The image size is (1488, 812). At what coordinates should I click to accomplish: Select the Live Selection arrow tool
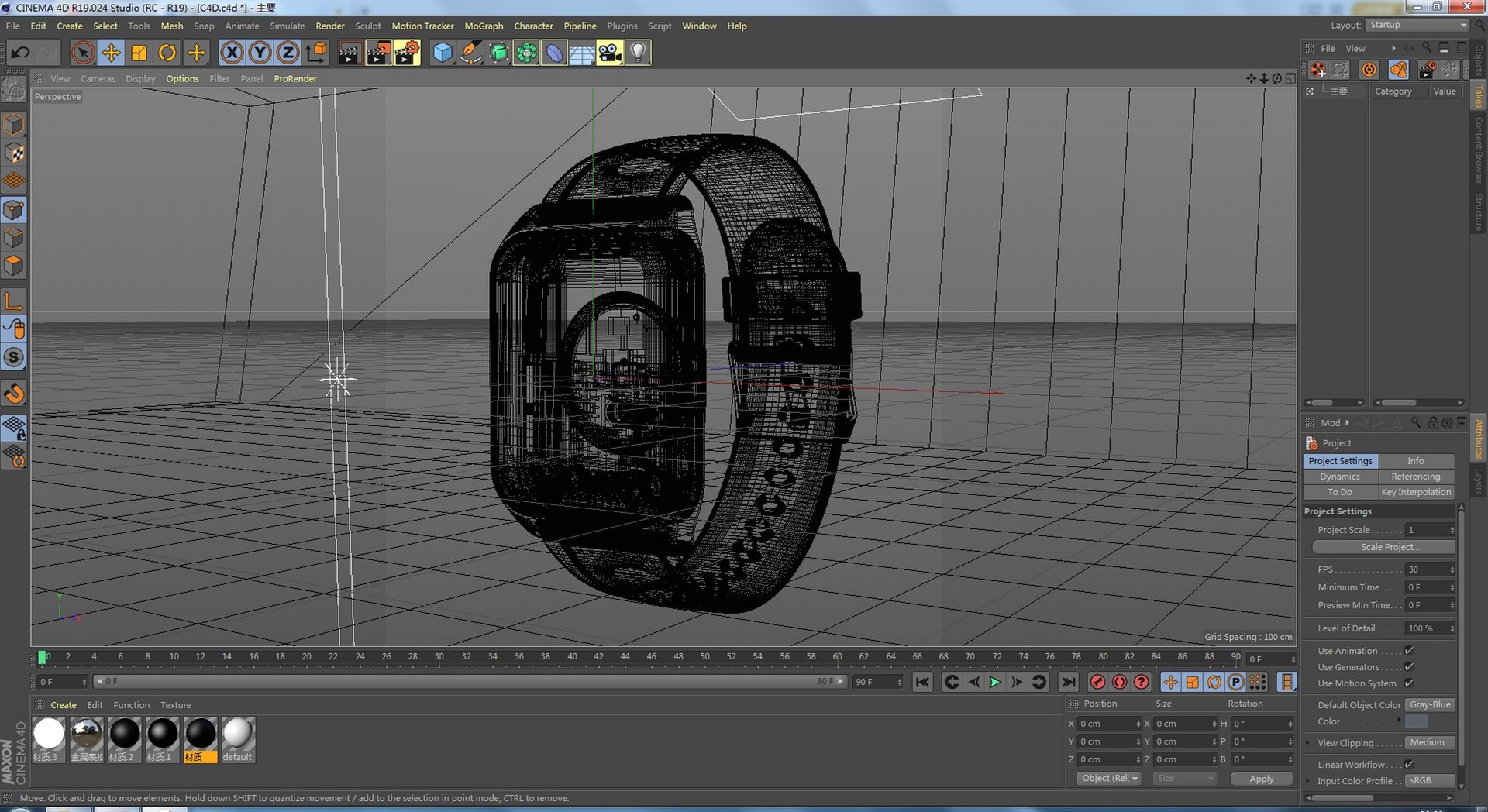83,53
